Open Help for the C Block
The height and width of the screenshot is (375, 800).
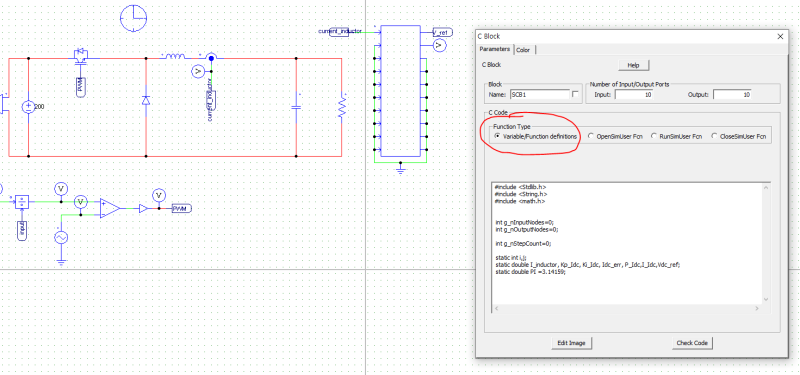click(x=633, y=65)
